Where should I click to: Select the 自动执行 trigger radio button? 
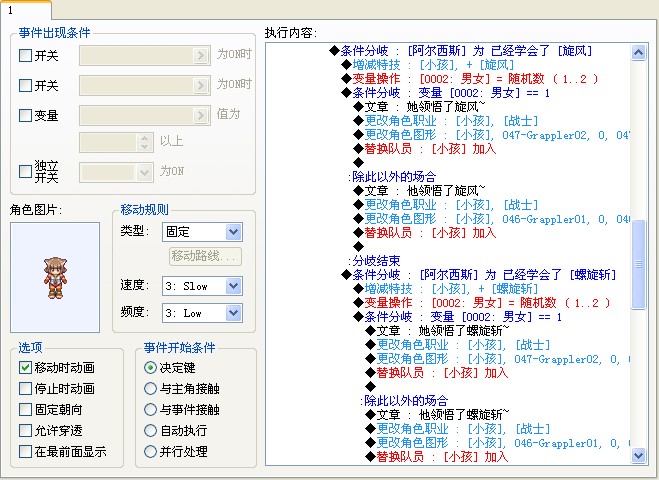click(x=150, y=430)
